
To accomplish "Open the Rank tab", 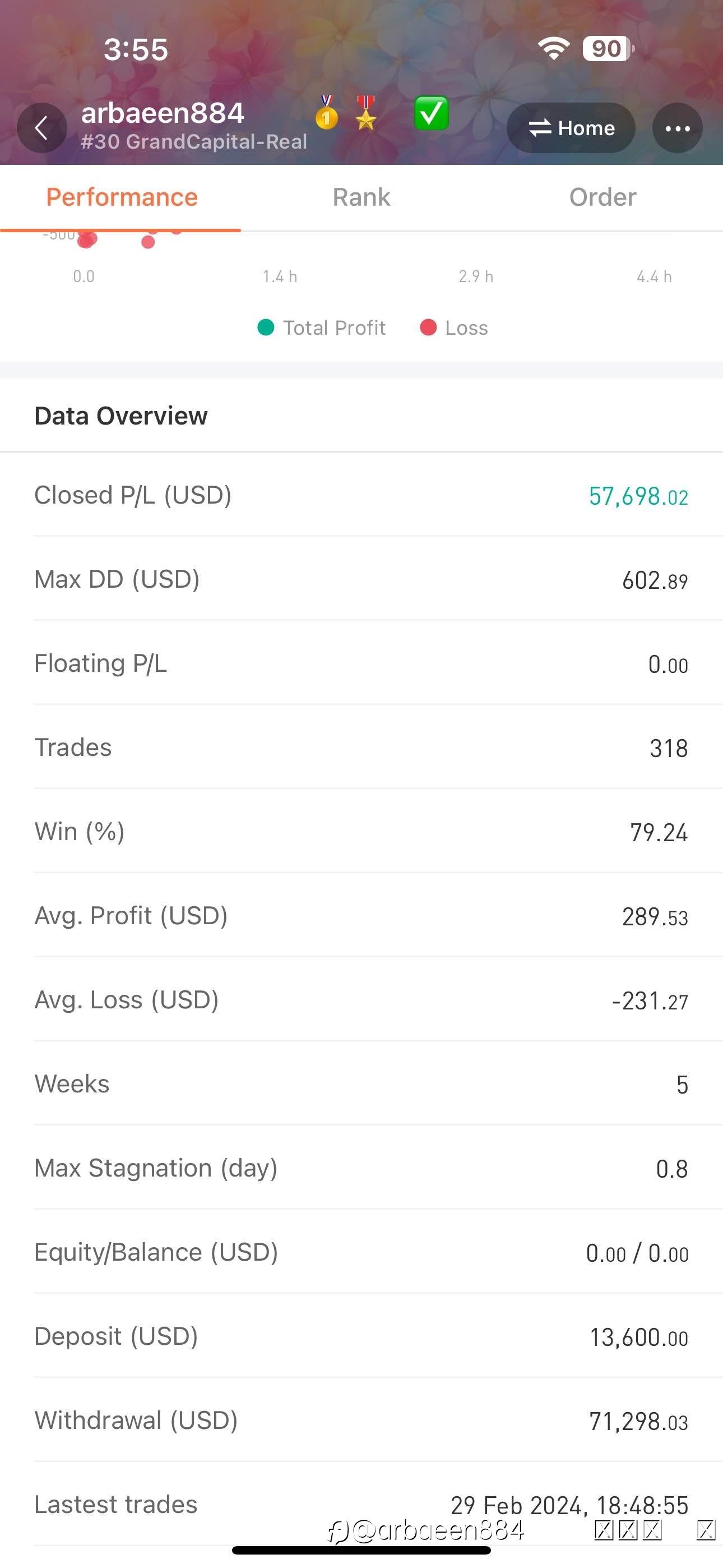I will pos(361,197).
